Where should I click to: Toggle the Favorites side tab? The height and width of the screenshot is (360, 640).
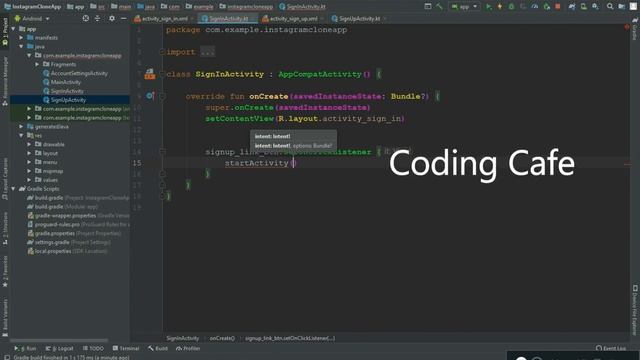tap(5, 271)
